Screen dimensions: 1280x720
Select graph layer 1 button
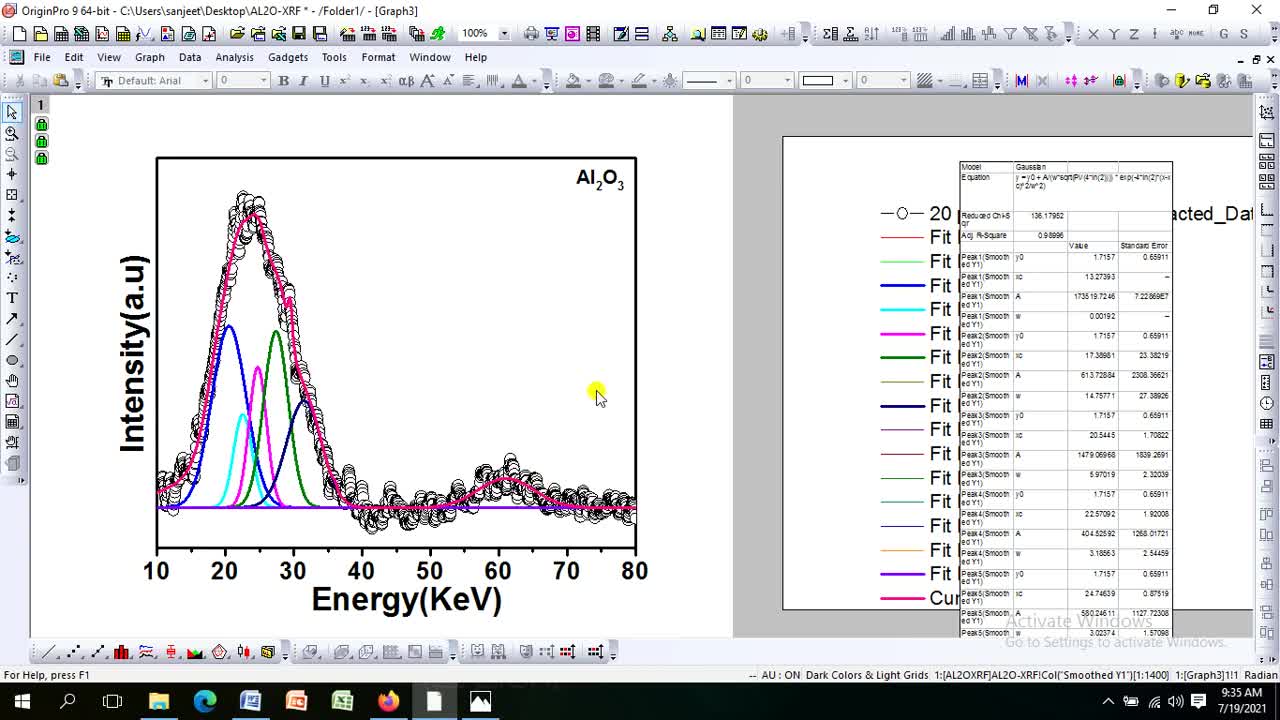[41, 105]
